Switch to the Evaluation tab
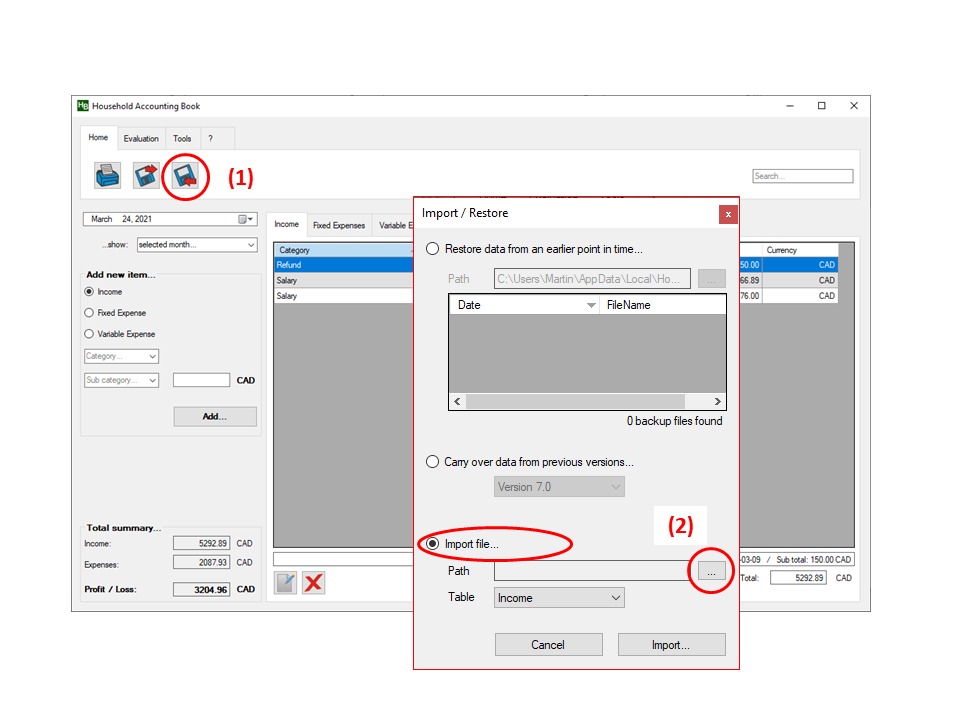Screen dimensions: 960x720 141,139
